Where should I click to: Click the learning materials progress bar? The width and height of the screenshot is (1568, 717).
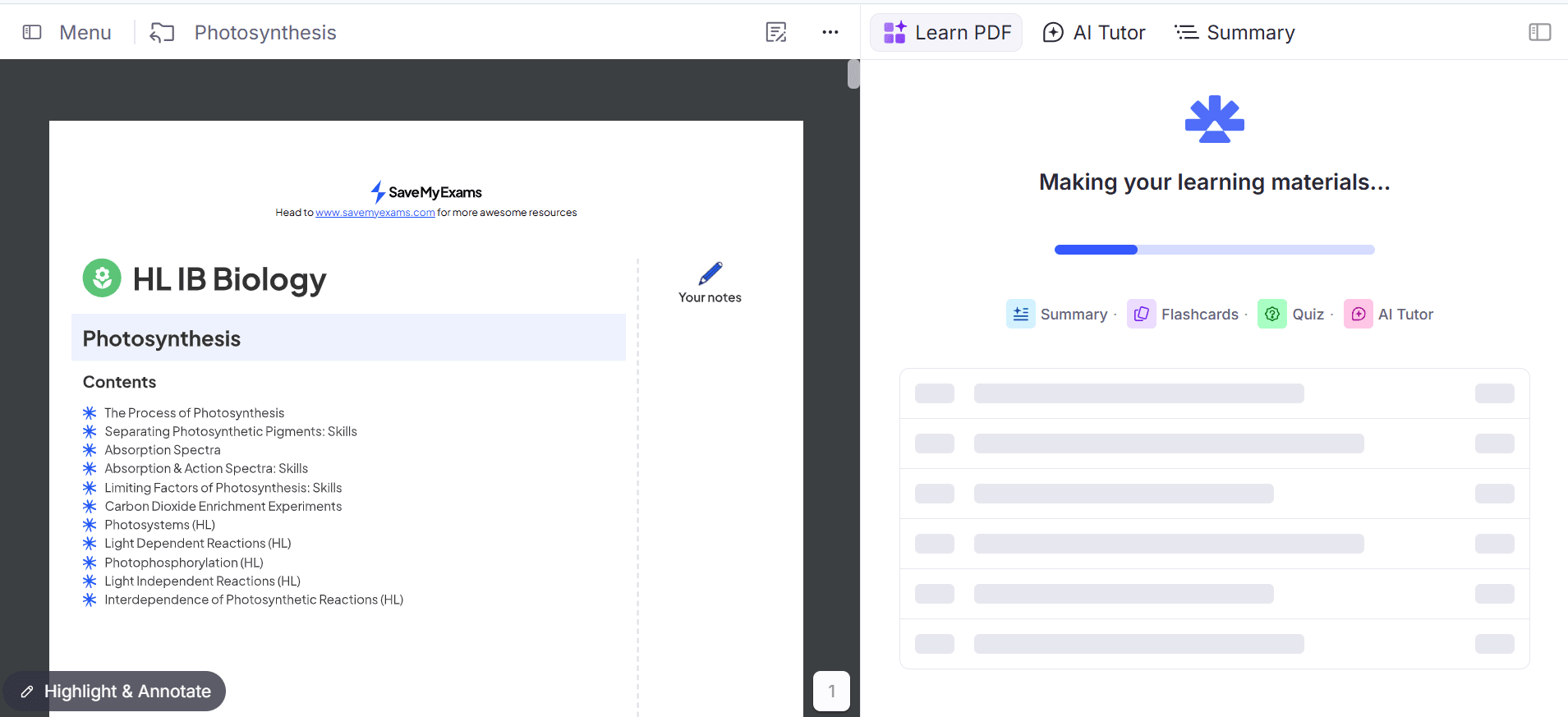1214,250
